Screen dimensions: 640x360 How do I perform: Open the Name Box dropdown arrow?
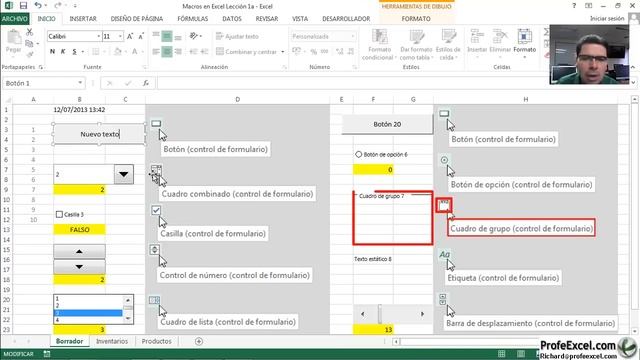pyautogui.click(x=80, y=83)
